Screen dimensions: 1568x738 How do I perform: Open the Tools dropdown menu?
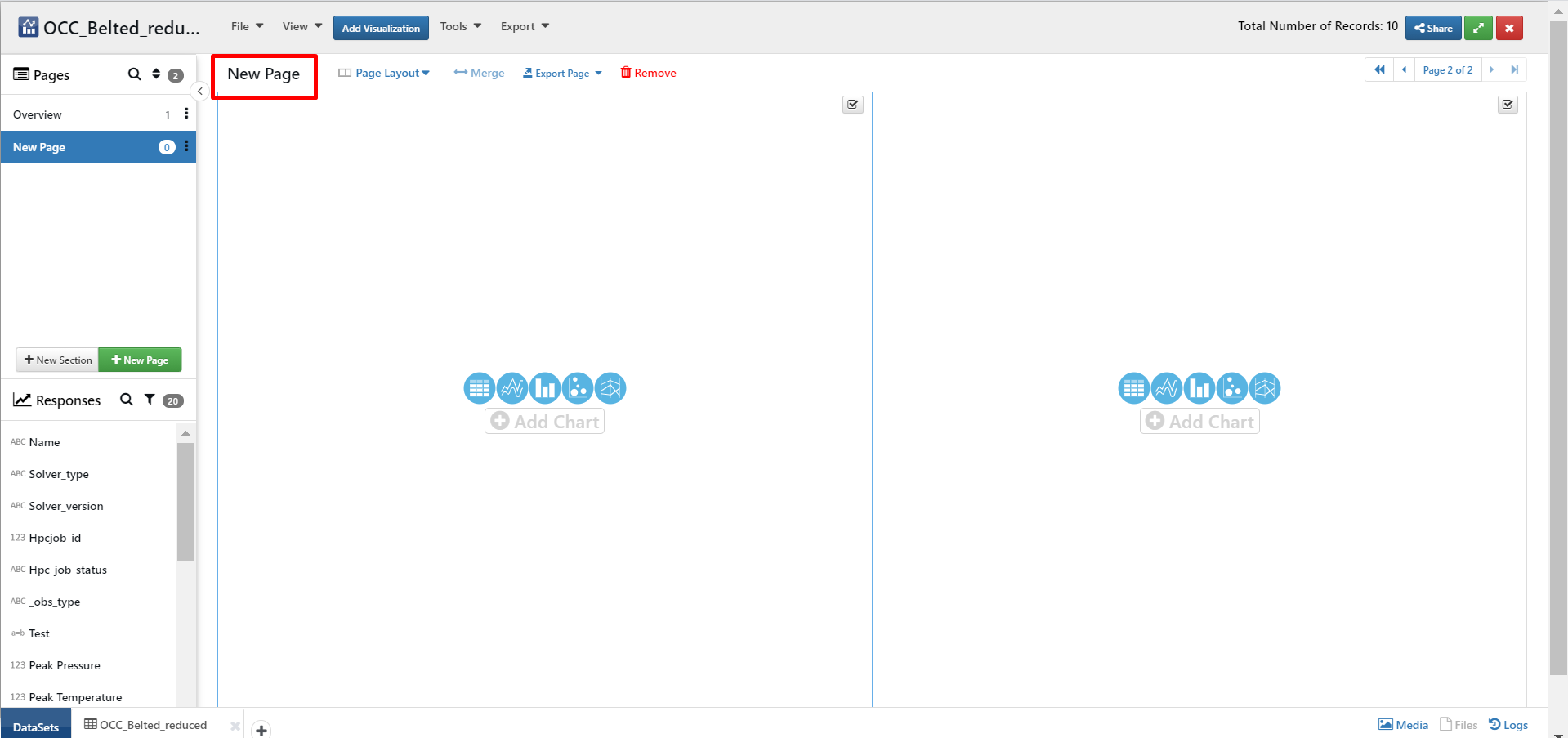click(x=460, y=26)
